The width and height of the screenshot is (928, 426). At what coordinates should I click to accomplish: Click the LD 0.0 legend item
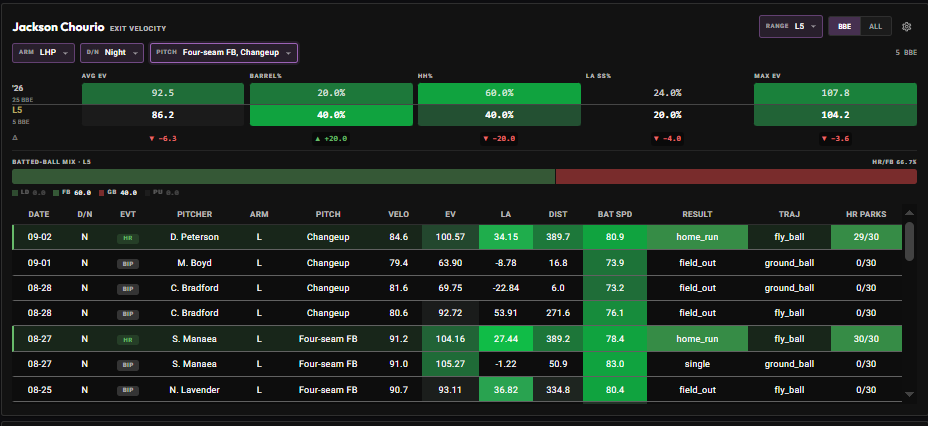tap(29, 193)
